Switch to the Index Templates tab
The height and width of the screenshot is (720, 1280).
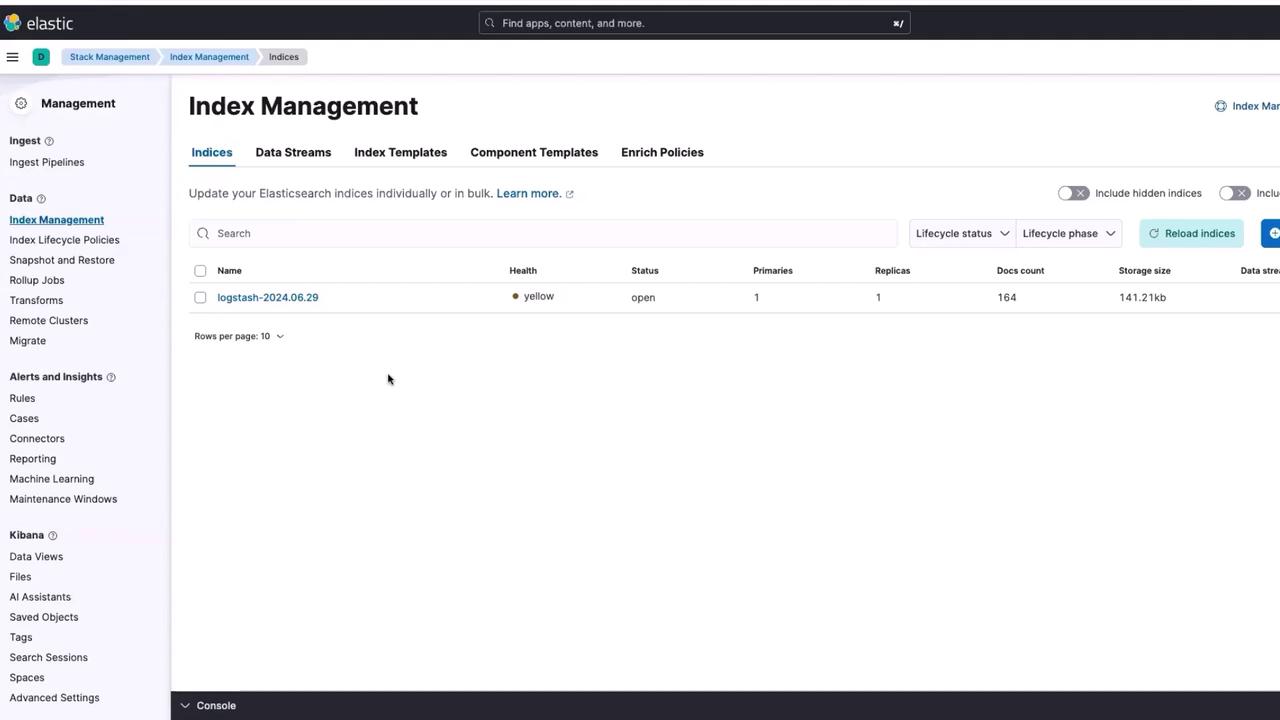pyautogui.click(x=400, y=153)
